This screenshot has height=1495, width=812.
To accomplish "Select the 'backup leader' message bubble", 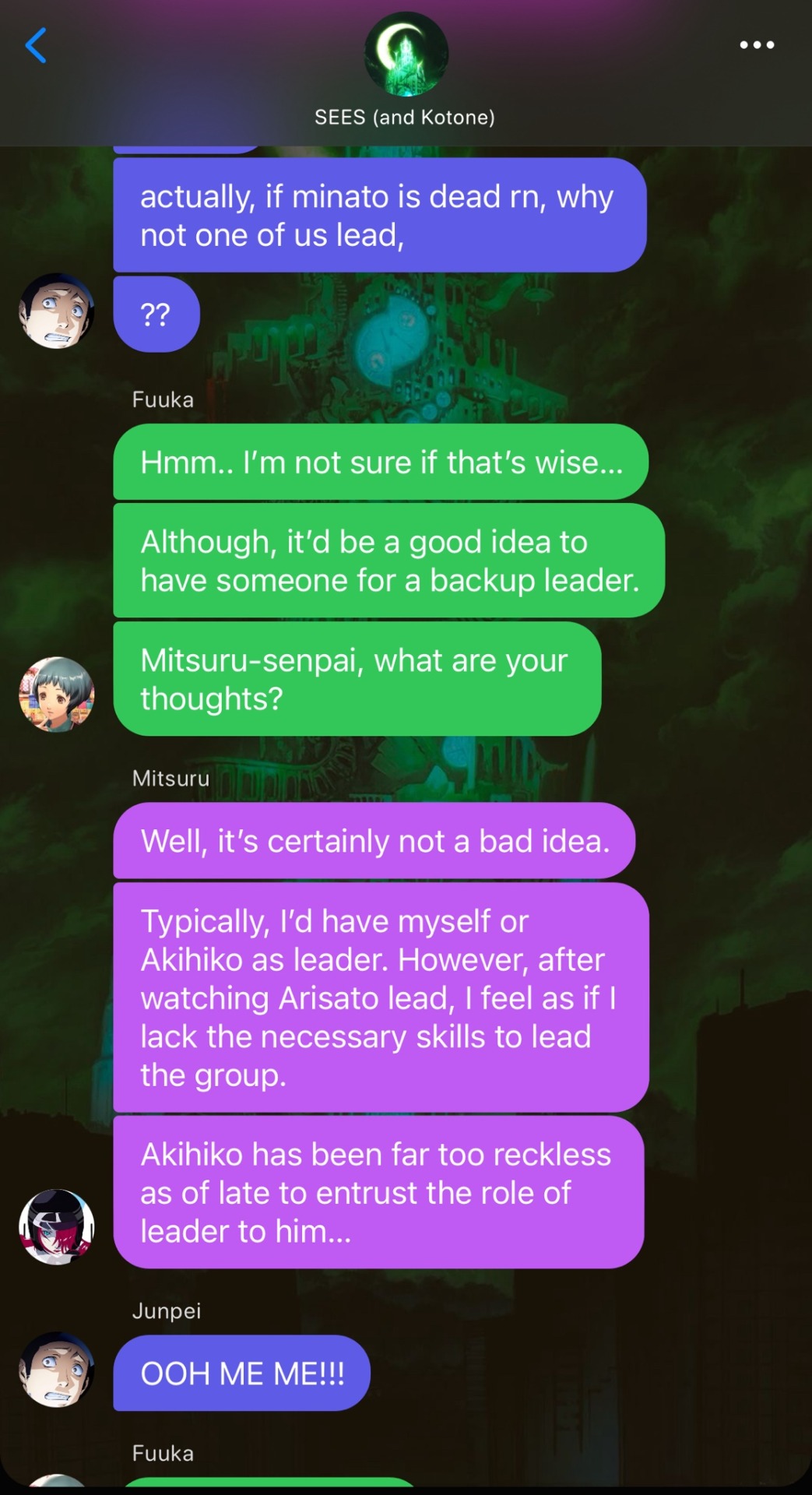I will [389, 561].
